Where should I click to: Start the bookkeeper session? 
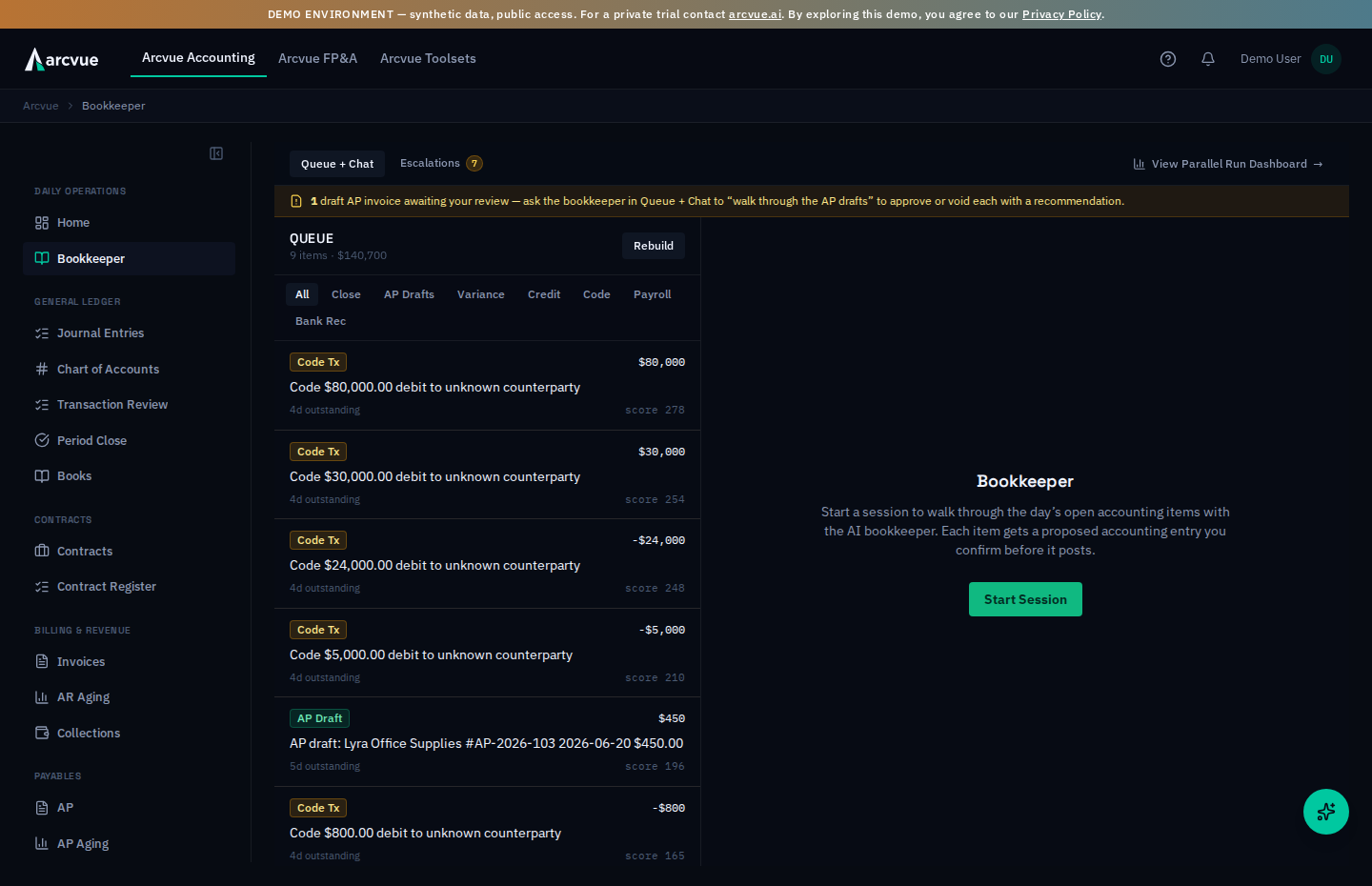1025,599
